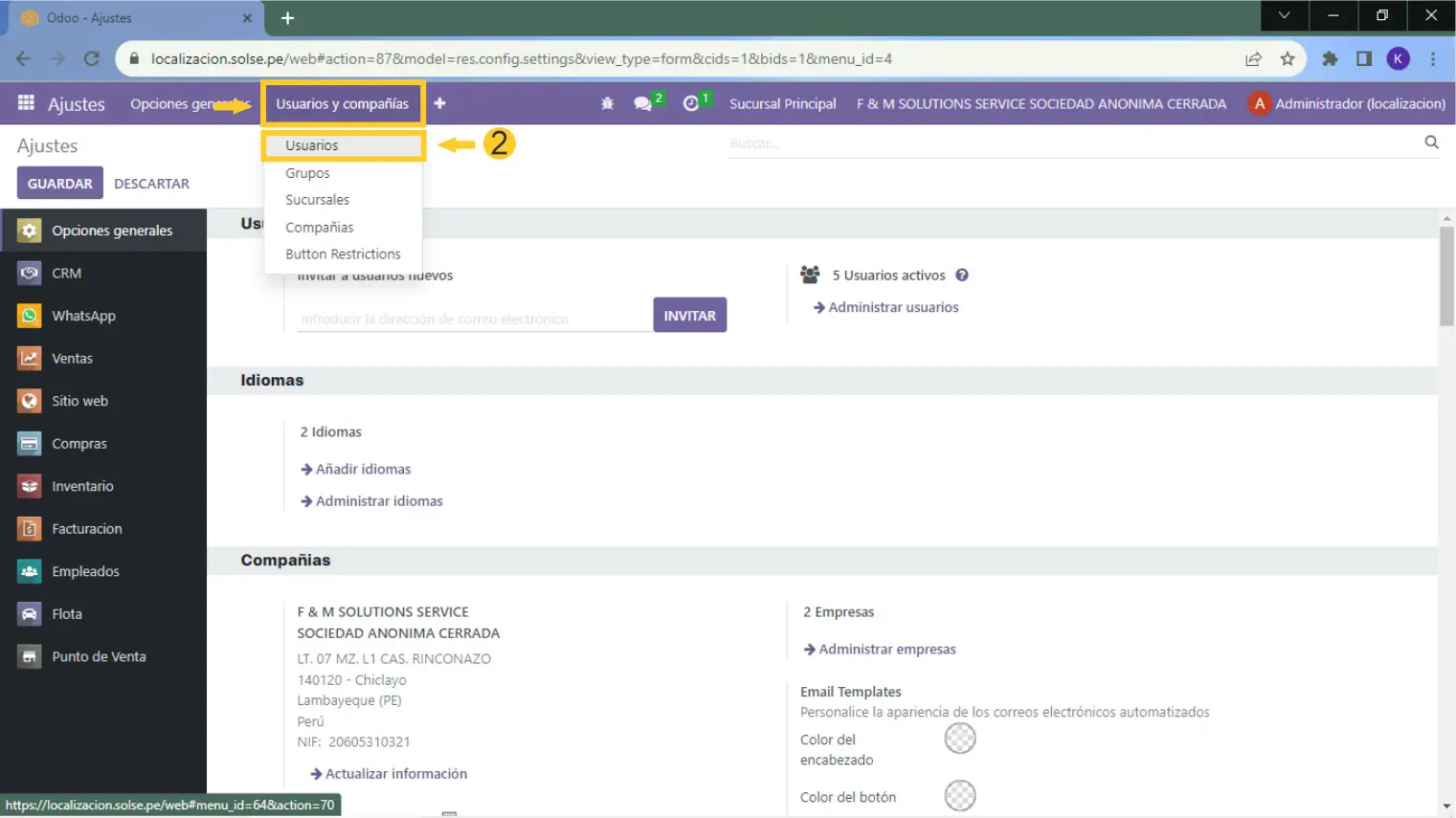Open the Opciones generales top menu
This screenshot has width=1456, height=818.
pyautogui.click(x=190, y=103)
